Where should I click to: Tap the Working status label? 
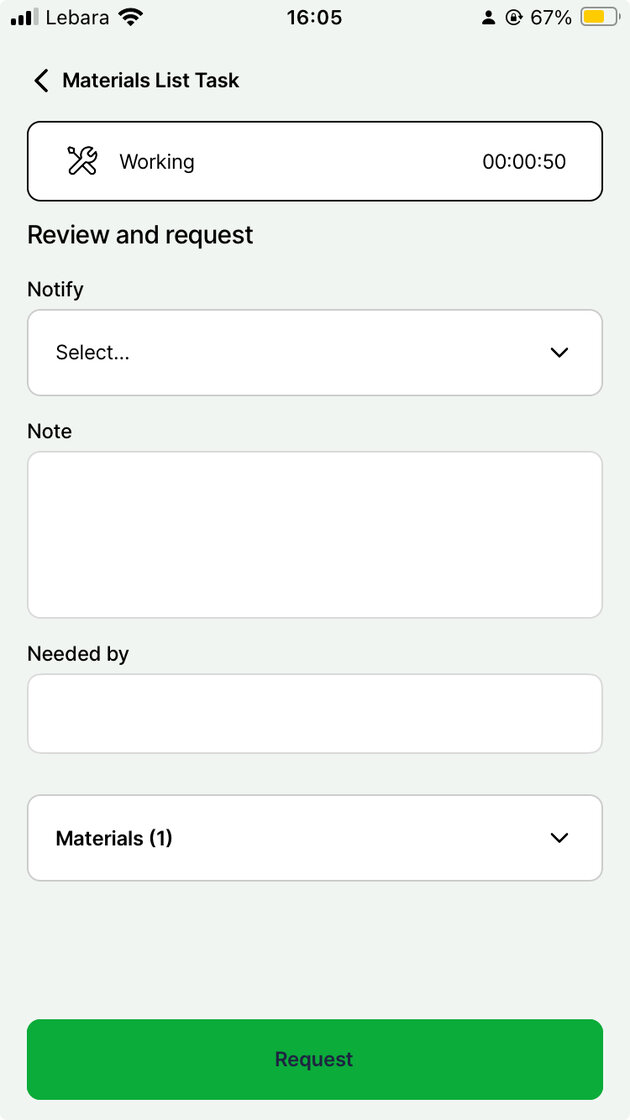click(157, 161)
